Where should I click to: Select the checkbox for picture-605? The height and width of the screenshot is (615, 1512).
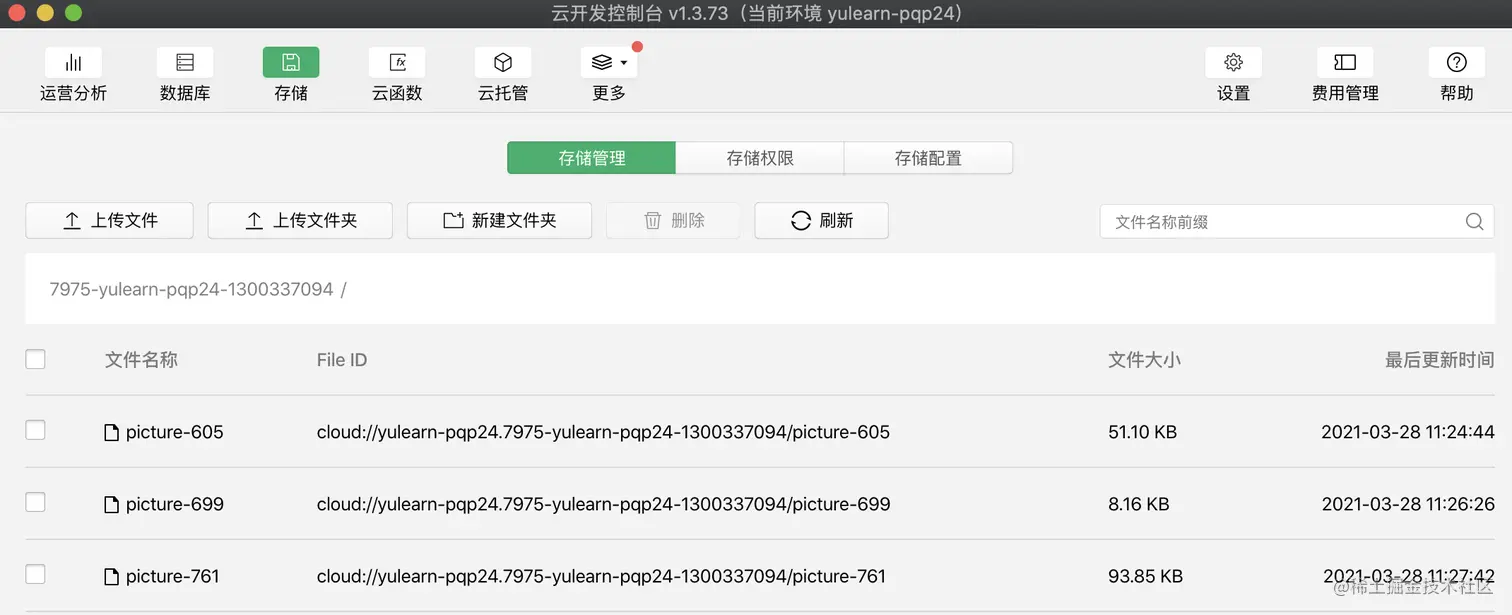(35, 431)
